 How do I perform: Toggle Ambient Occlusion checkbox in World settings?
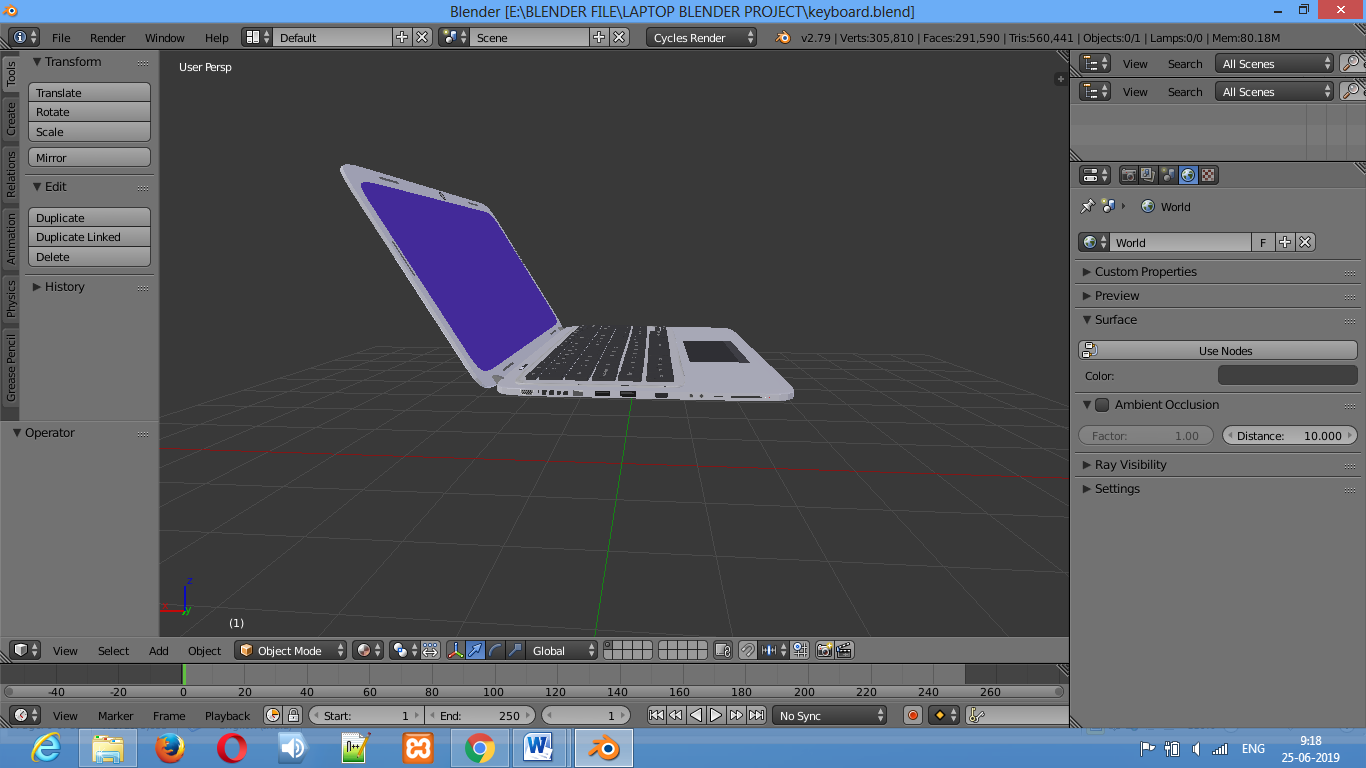coord(1101,405)
